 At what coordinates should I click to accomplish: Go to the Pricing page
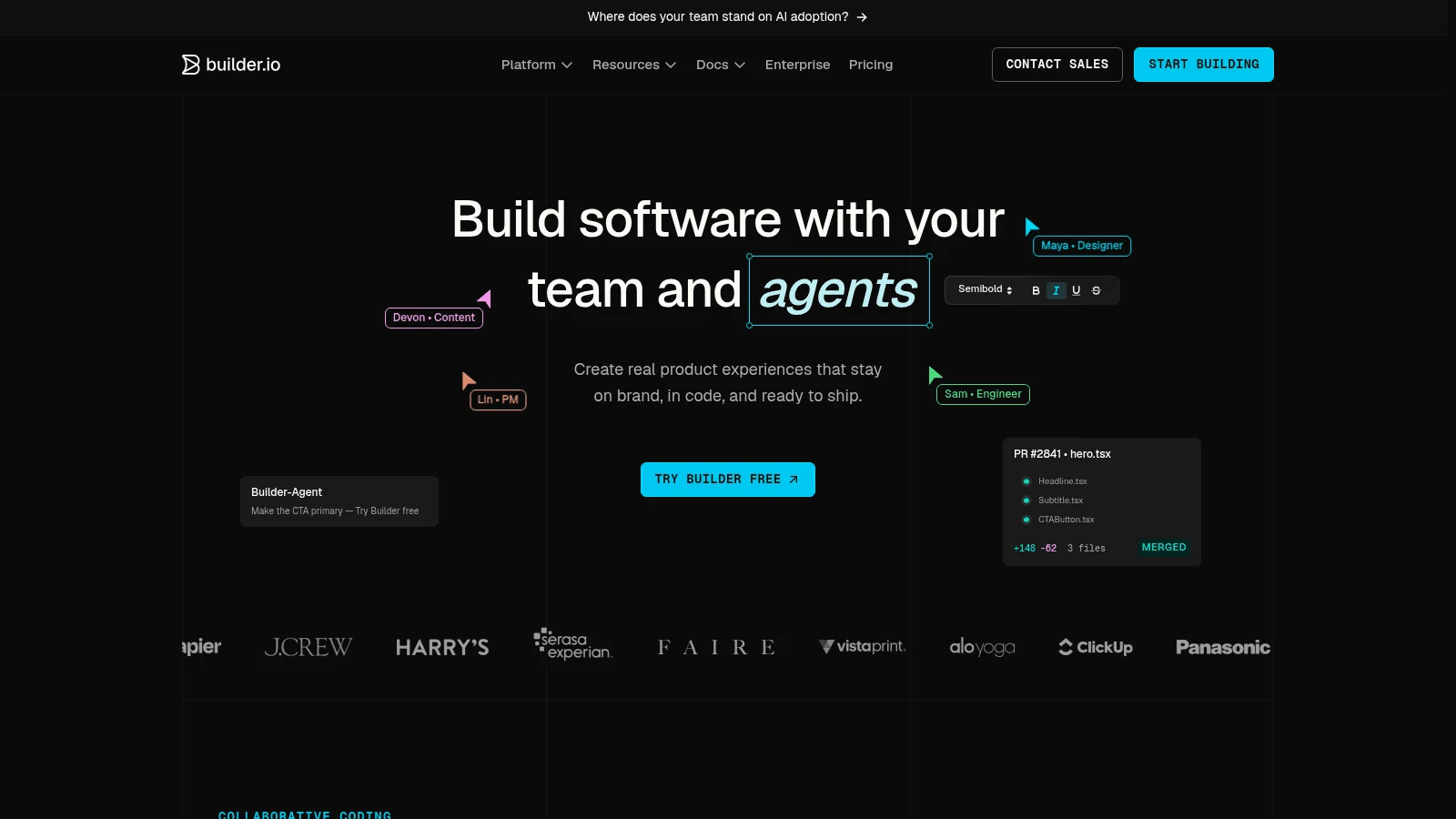[871, 65]
